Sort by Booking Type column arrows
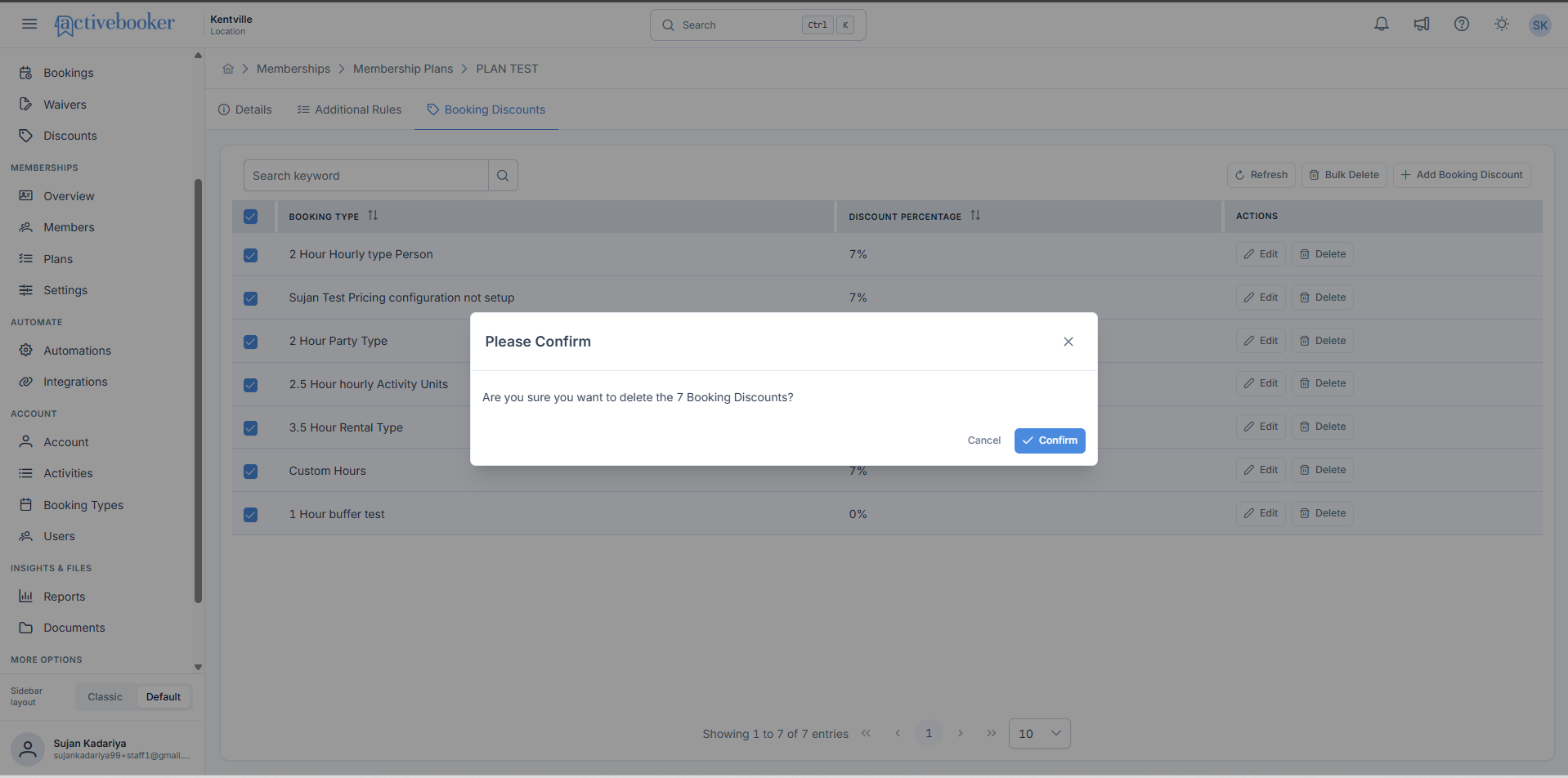1568x778 pixels. point(373,216)
